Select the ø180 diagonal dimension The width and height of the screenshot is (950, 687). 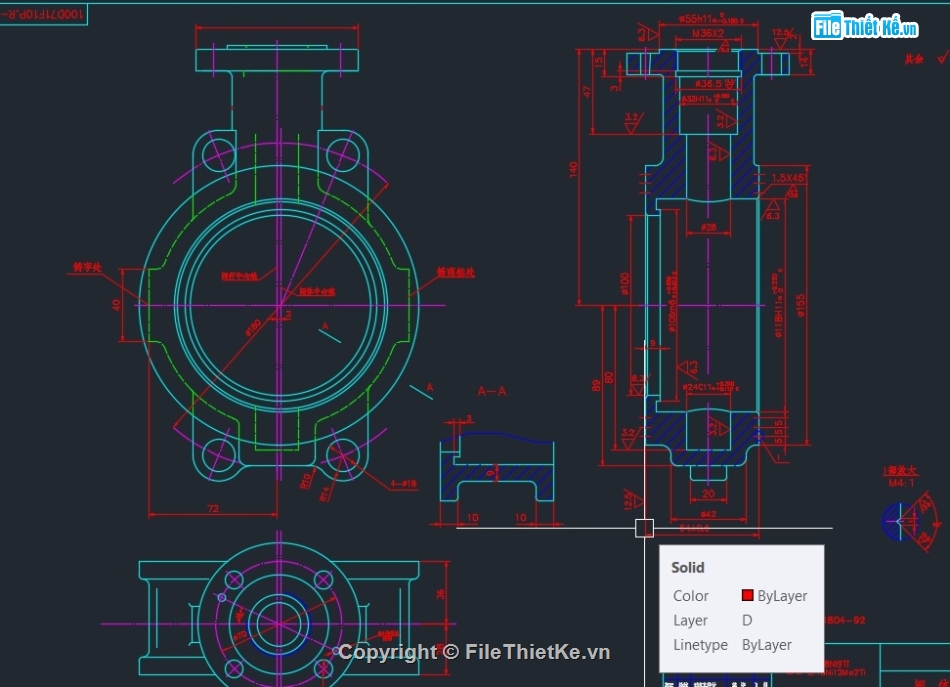click(253, 327)
